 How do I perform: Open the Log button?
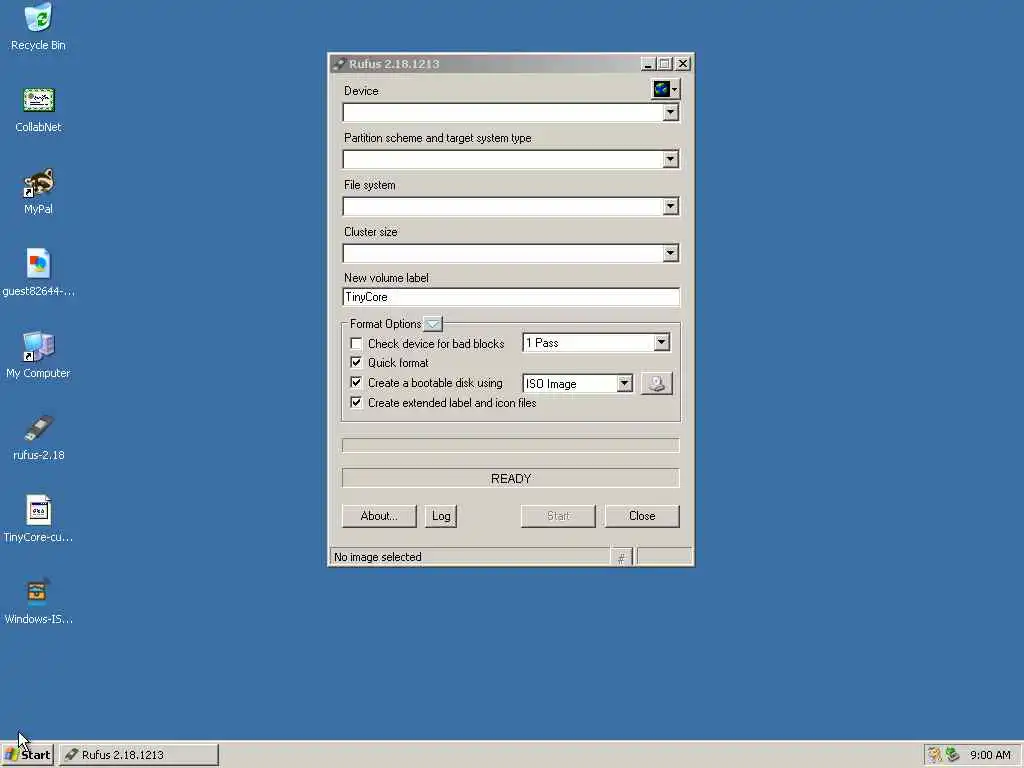(441, 516)
